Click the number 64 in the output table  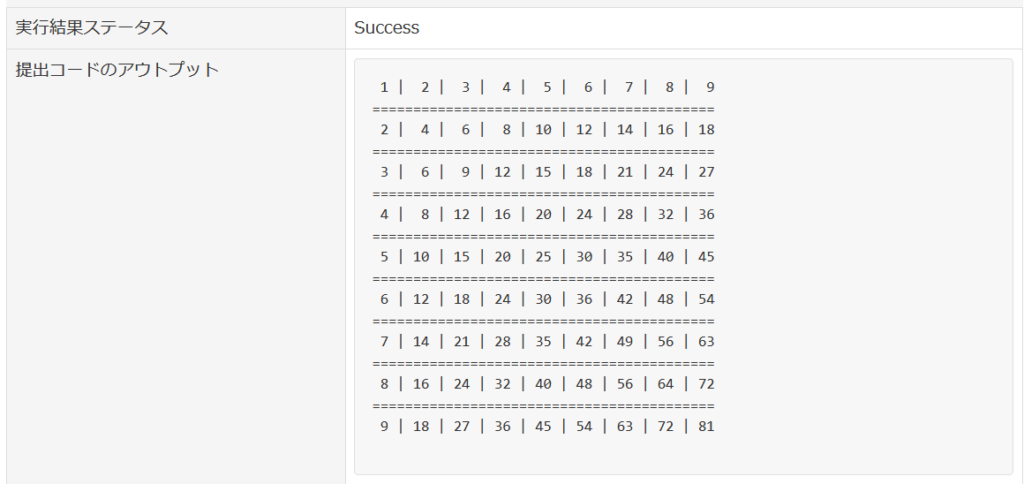(x=666, y=384)
